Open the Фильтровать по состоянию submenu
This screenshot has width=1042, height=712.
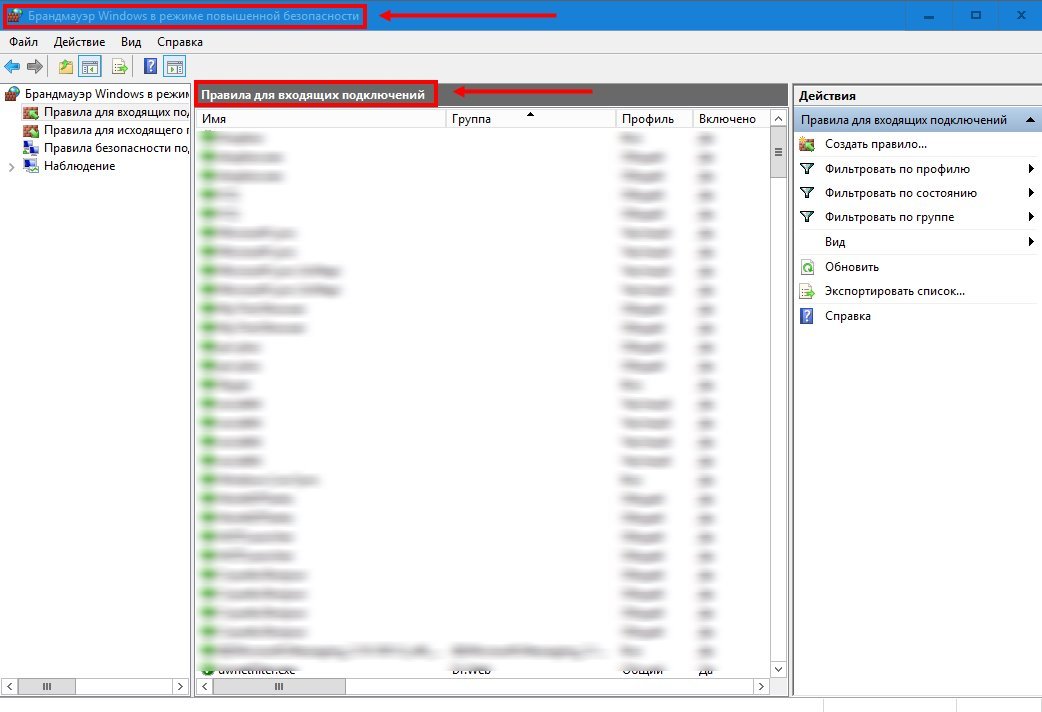[x=1030, y=193]
